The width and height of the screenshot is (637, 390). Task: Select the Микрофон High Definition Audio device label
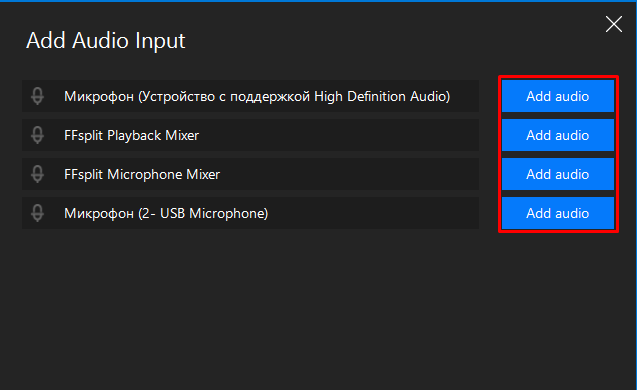point(257,97)
